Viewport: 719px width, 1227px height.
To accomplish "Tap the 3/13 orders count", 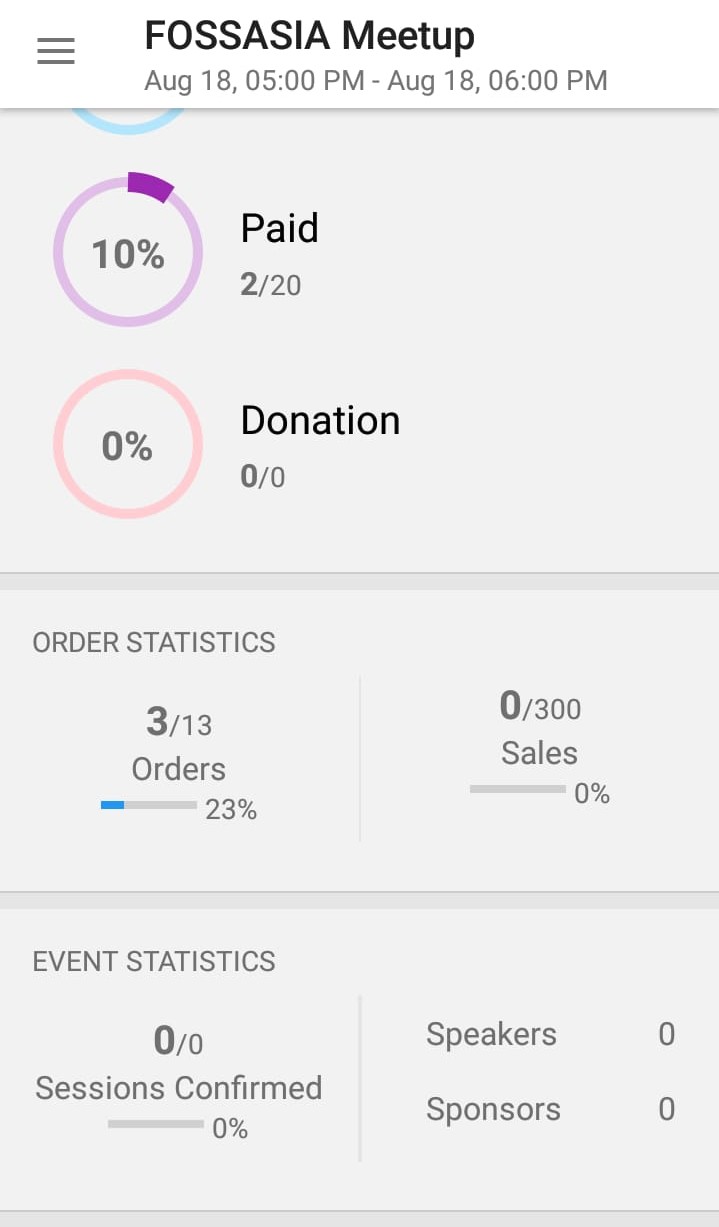I will [x=179, y=722].
